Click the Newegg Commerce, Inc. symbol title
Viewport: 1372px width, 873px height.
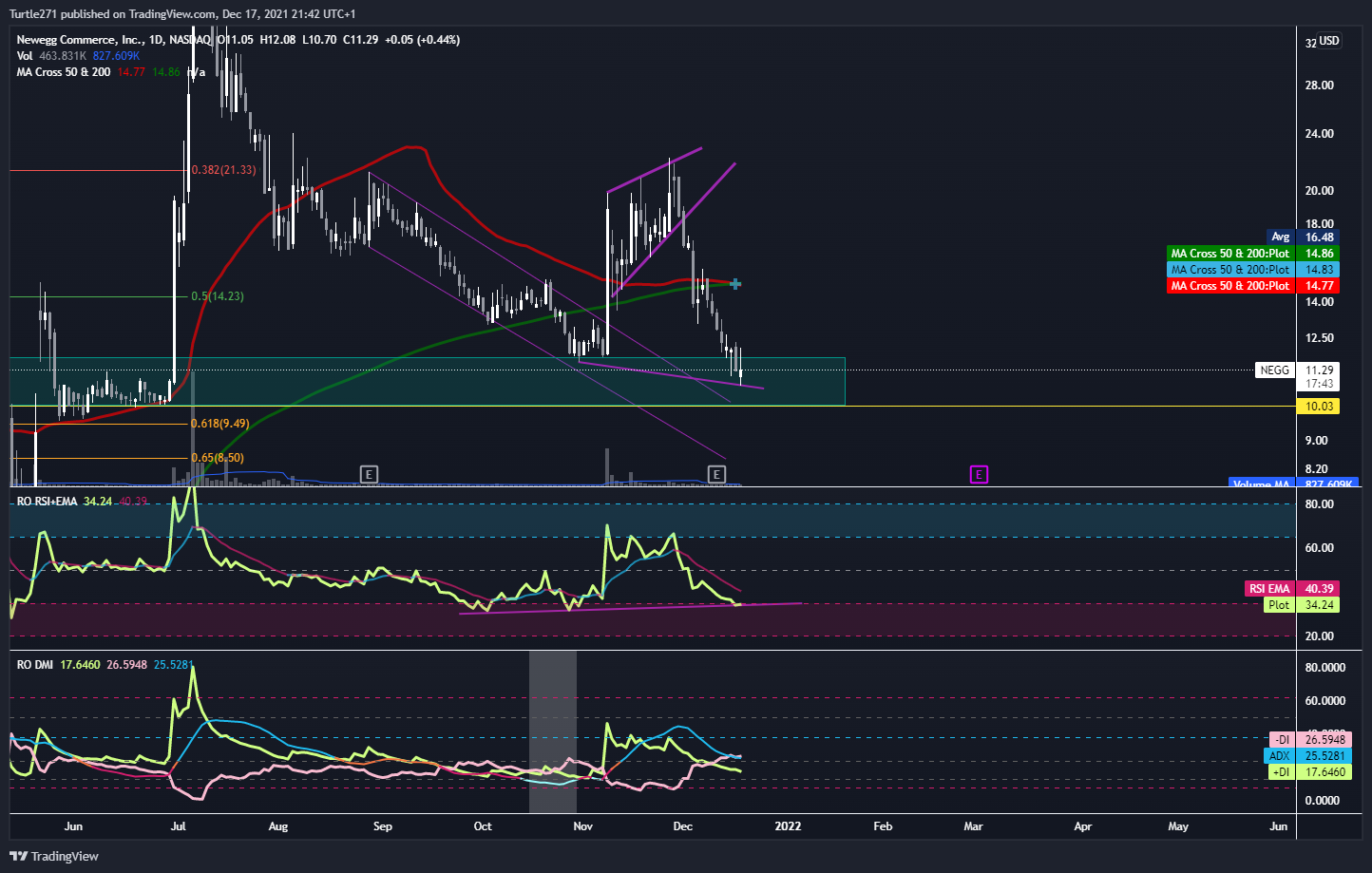click(x=81, y=40)
